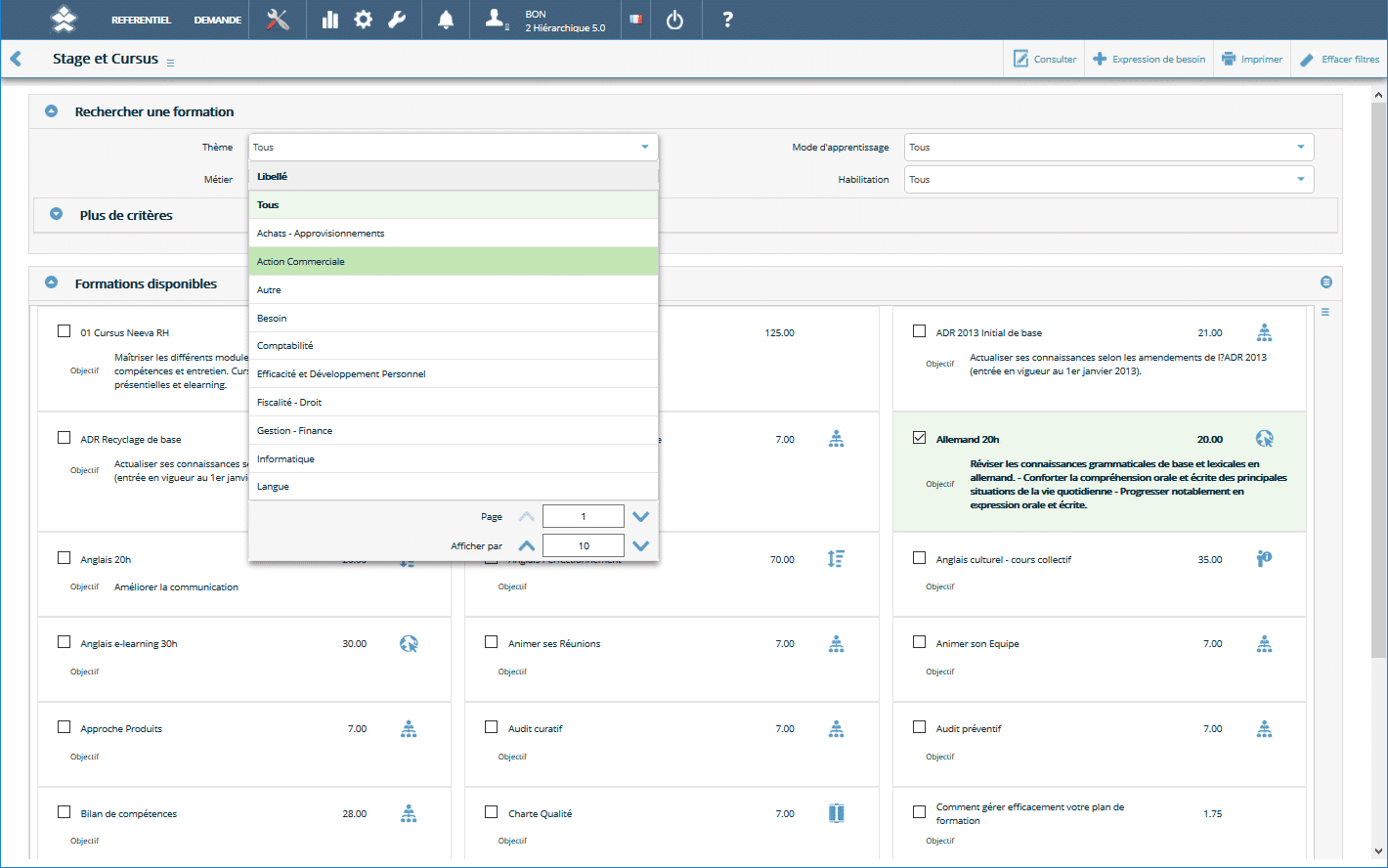Check the Audit préventif checkbox
Viewport: 1388px width, 868px height.
click(x=919, y=727)
